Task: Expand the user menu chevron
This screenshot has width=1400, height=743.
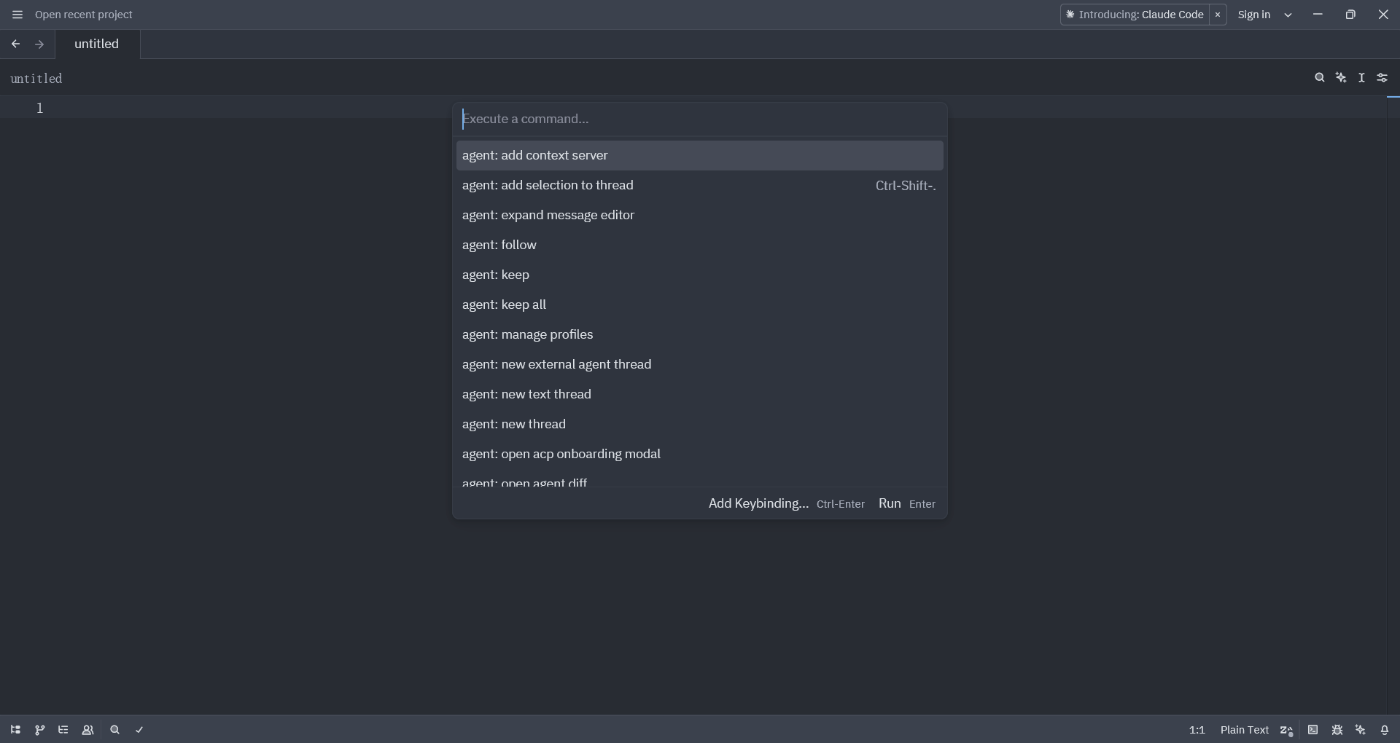Action: click(x=1288, y=14)
